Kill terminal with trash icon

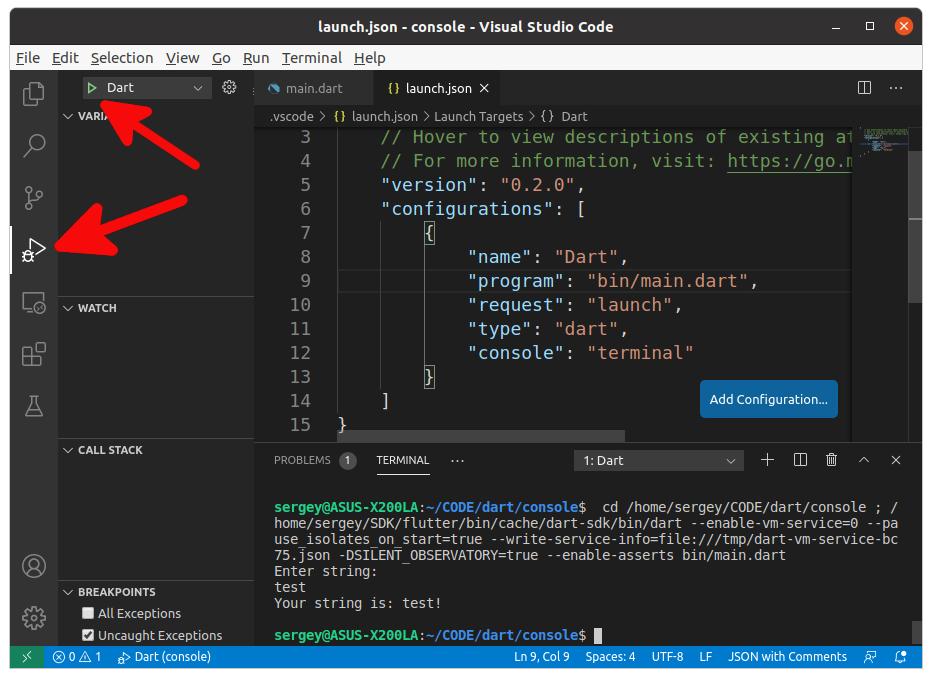point(831,460)
